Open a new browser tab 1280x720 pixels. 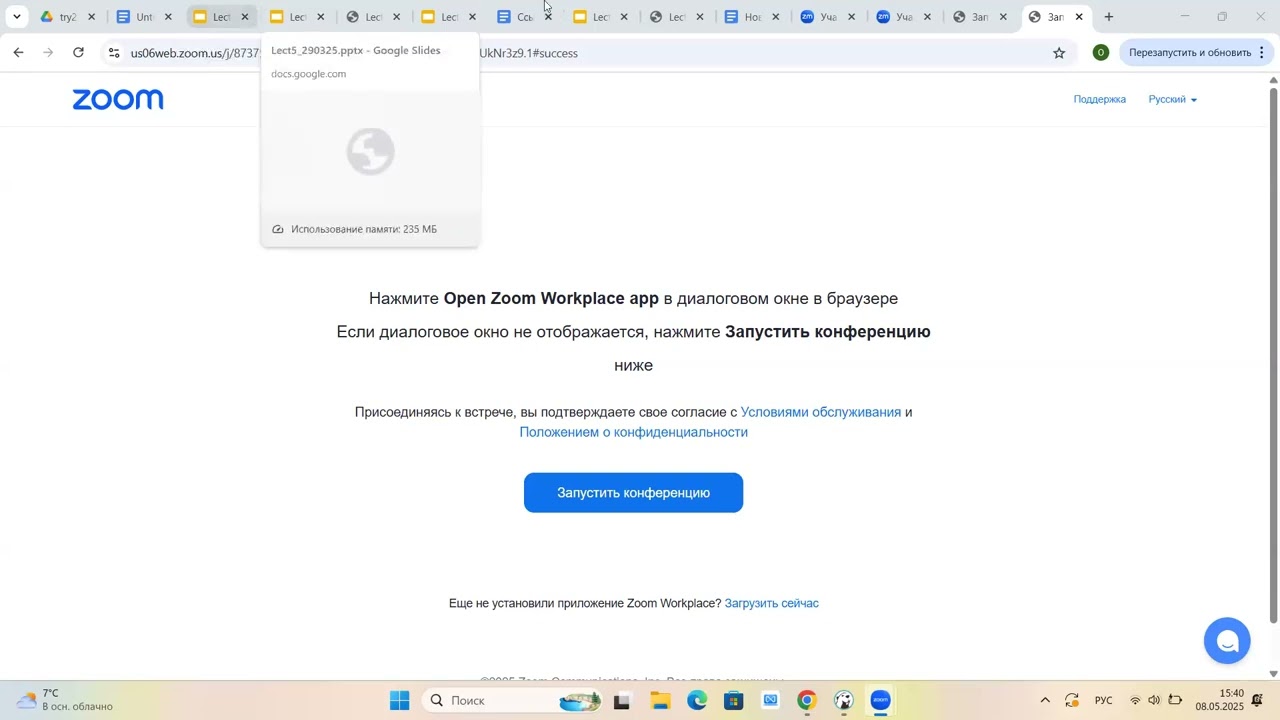tap(1109, 17)
